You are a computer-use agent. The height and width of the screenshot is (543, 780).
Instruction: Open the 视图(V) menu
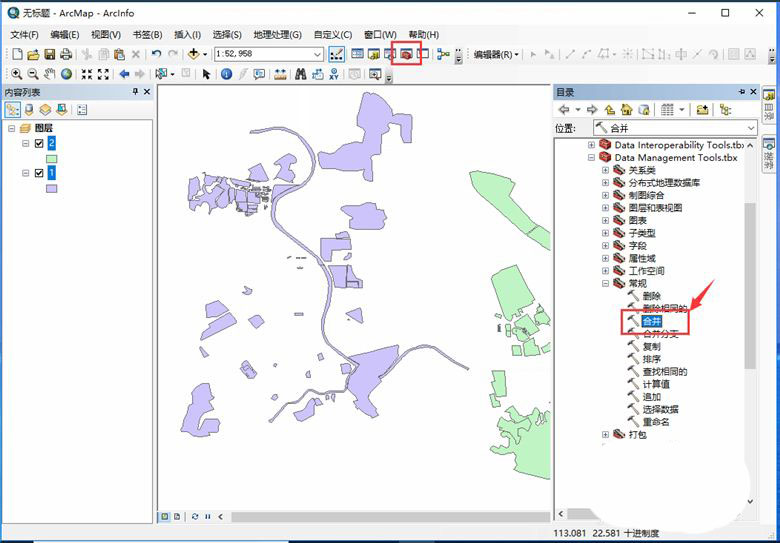point(106,35)
